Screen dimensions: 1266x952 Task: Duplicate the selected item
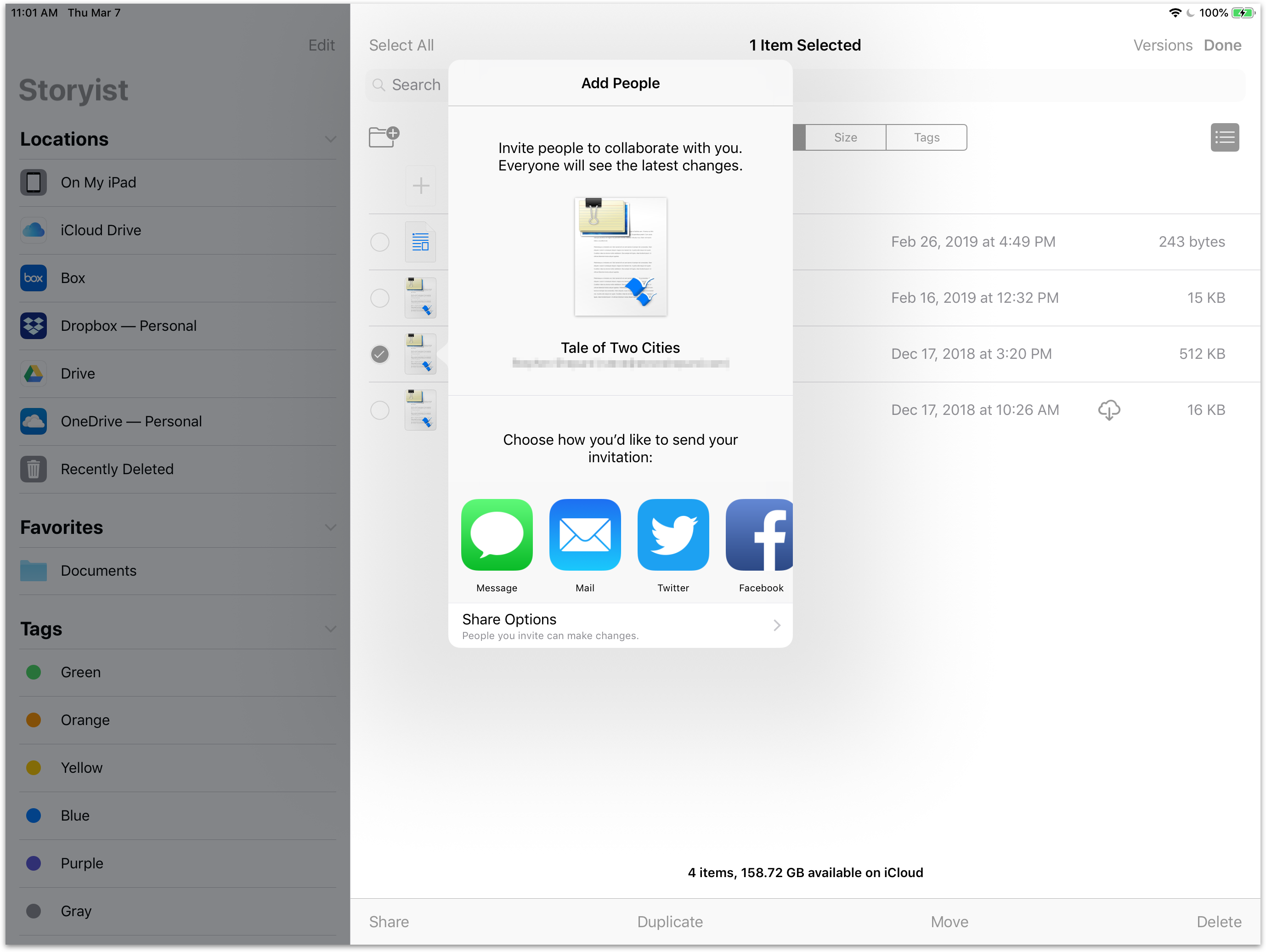coord(670,922)
